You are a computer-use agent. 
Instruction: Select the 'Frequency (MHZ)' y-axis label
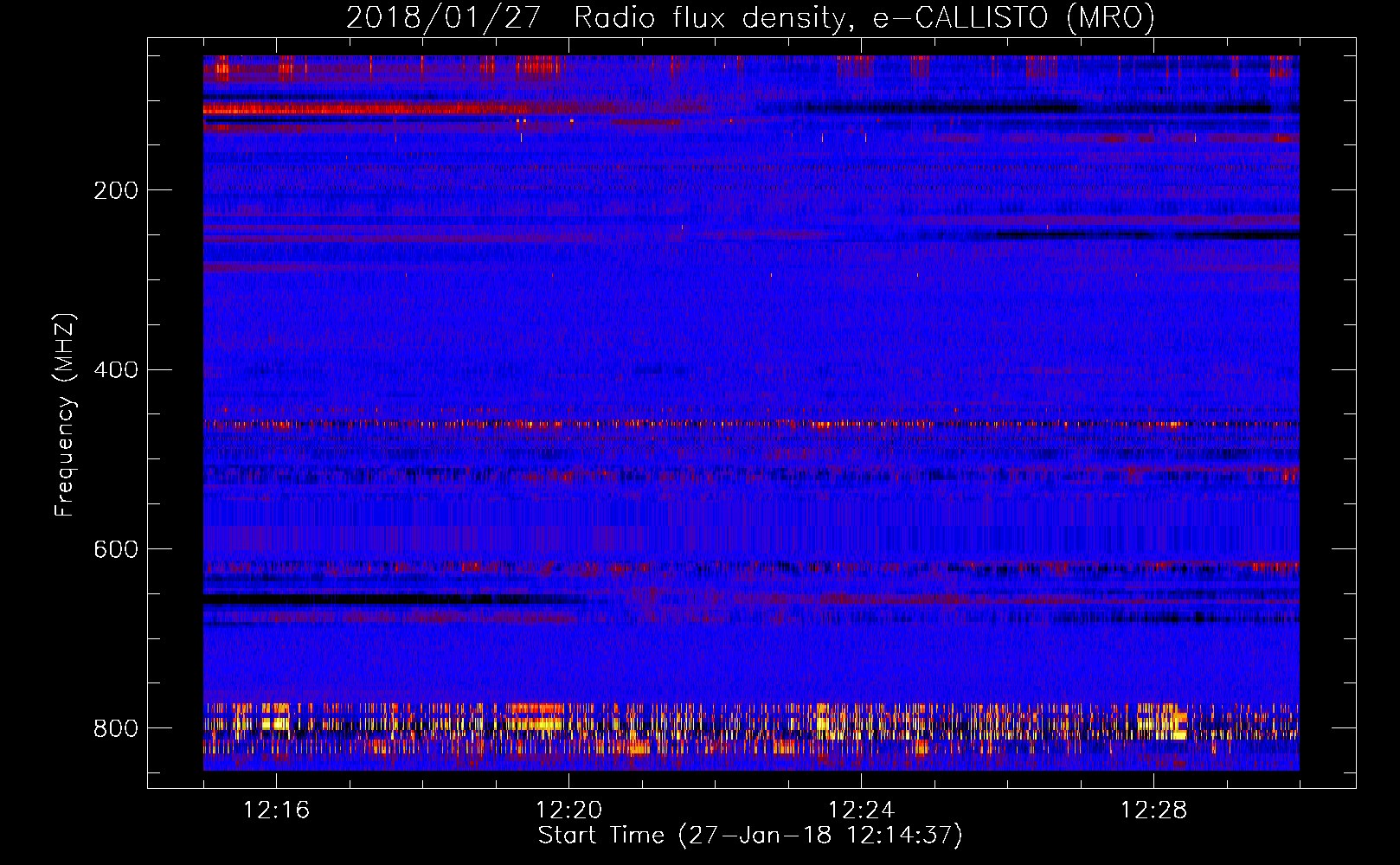[65, 415]
